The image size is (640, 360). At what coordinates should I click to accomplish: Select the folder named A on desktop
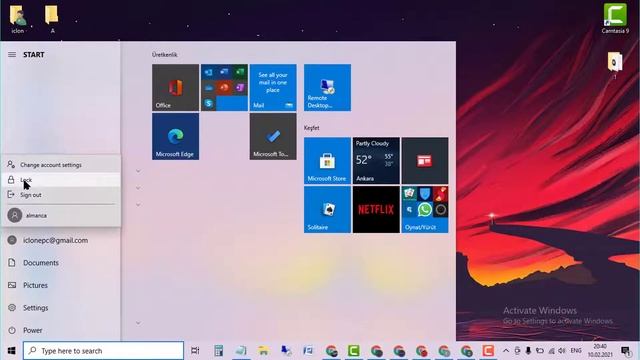52,19
